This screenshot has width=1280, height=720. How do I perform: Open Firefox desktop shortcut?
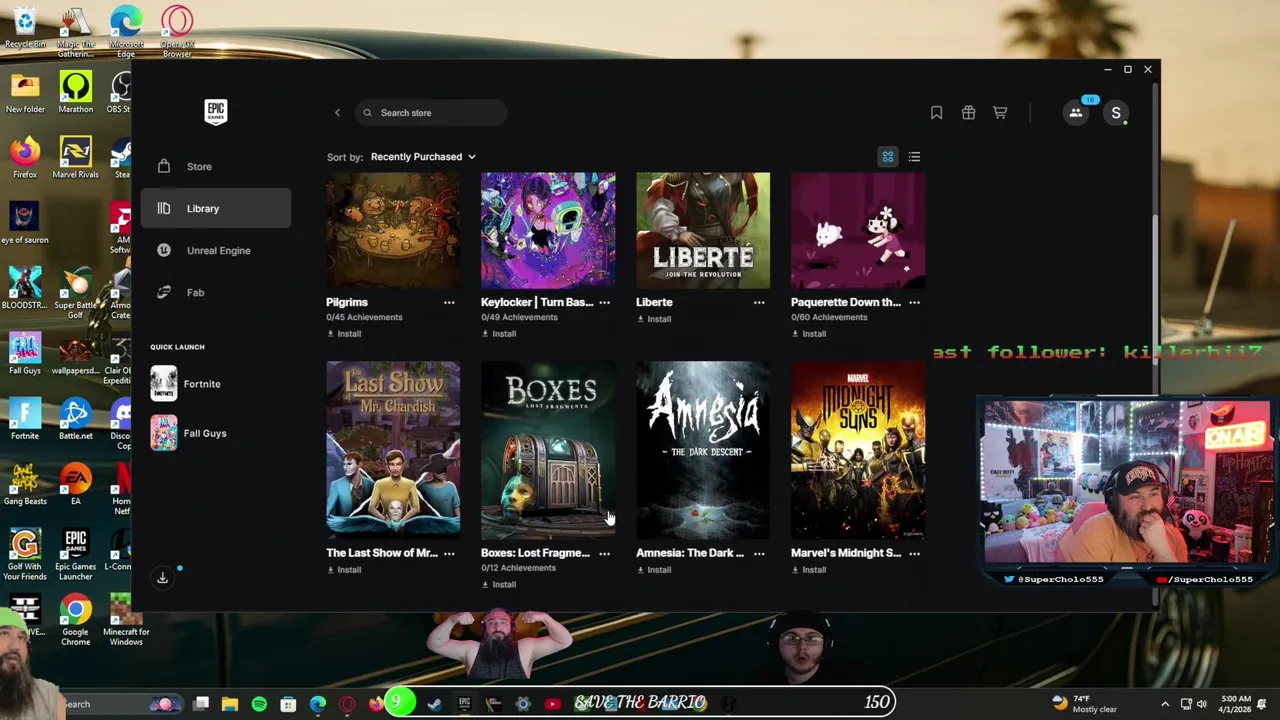click(x=25, y=159)
